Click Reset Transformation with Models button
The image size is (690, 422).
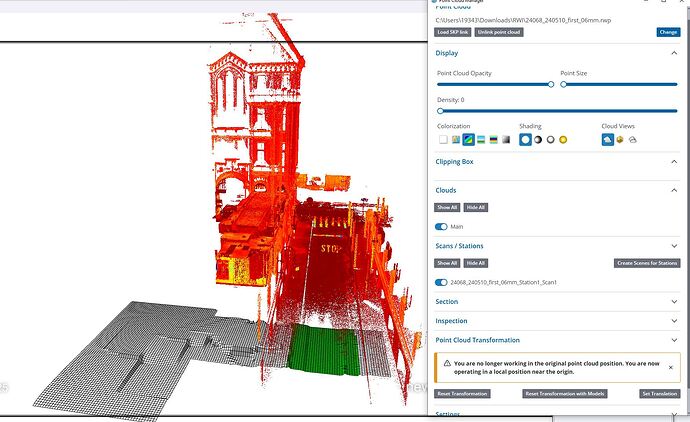565,394
